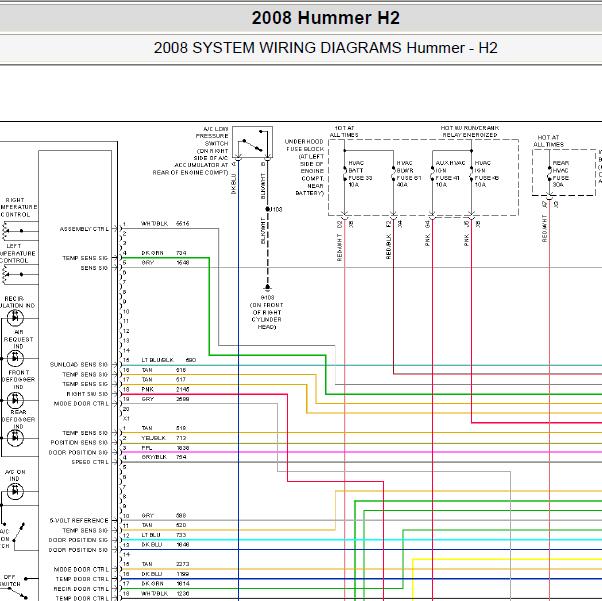This screenshot has width=602, height=601.
Task: Click the REAR HVAC FUSE 30A label
Action: pyautogui.click(x=561, y=174)
